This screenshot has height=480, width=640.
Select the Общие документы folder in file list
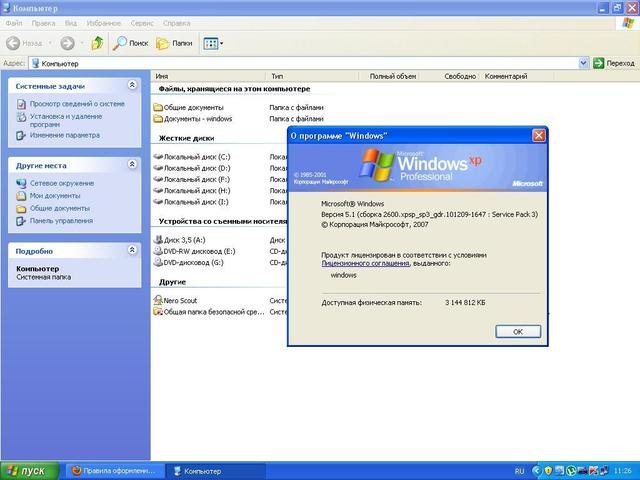(158, 107)
